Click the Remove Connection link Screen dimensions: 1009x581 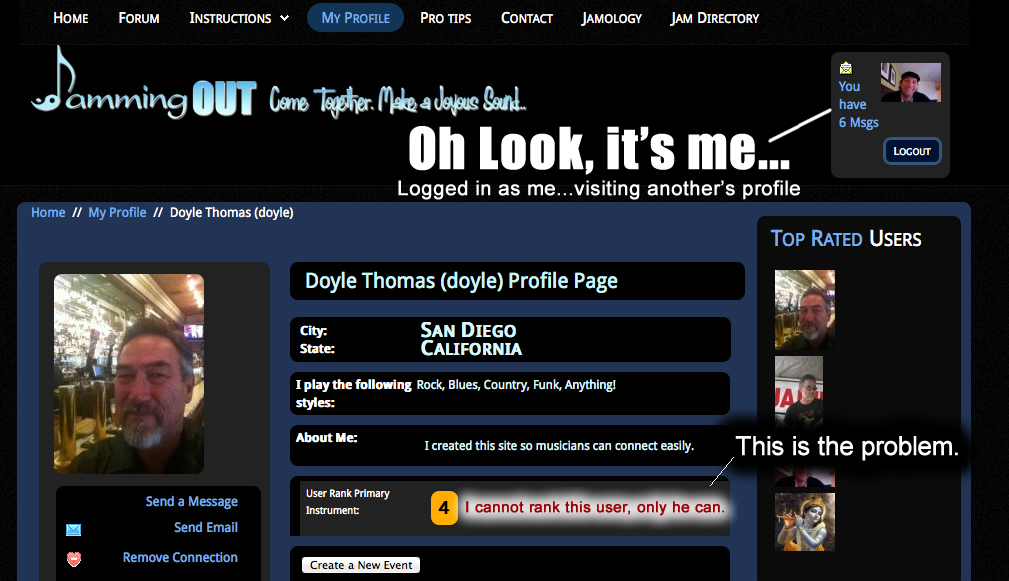[180, 557]
